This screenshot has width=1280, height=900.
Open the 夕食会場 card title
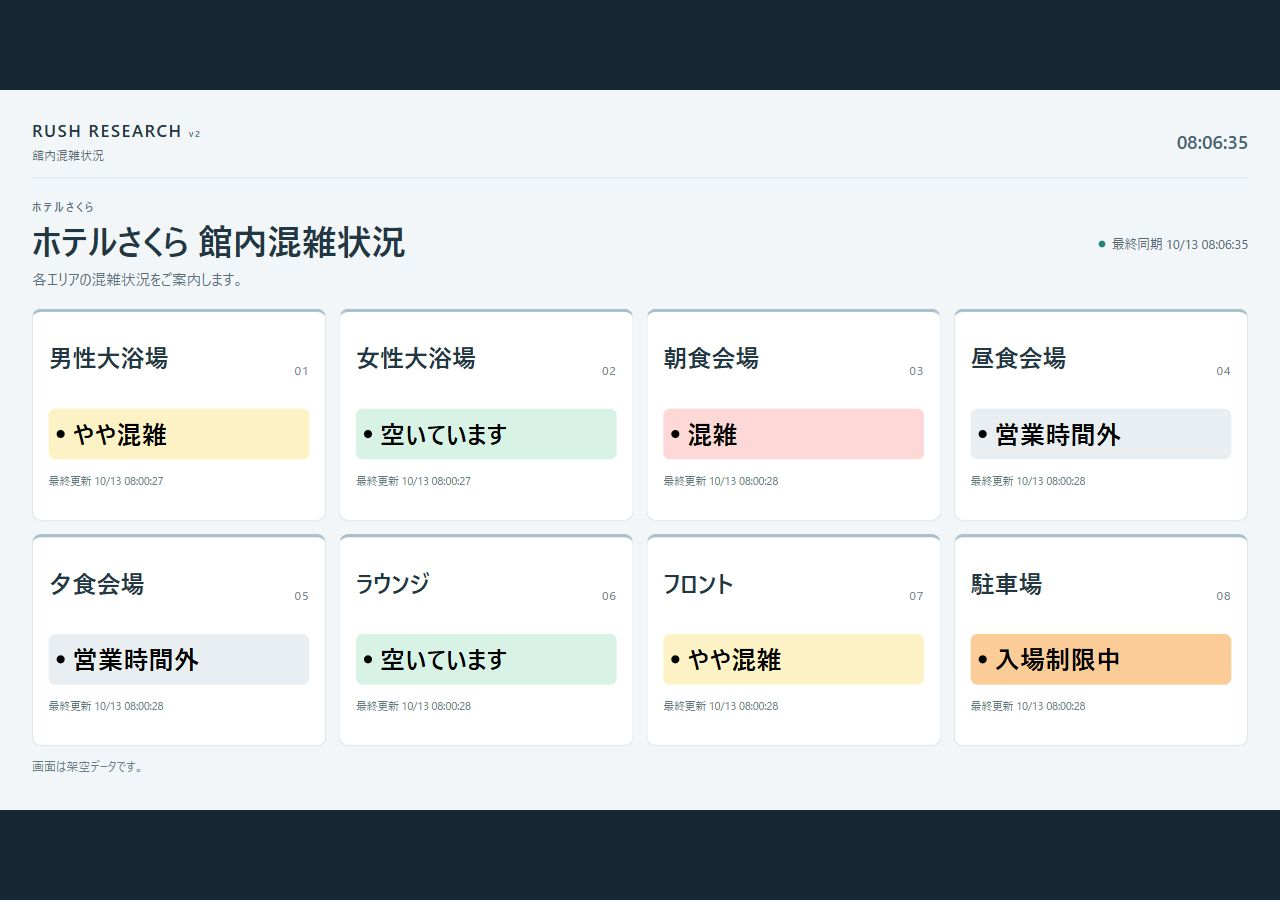(x=97, y=583)
